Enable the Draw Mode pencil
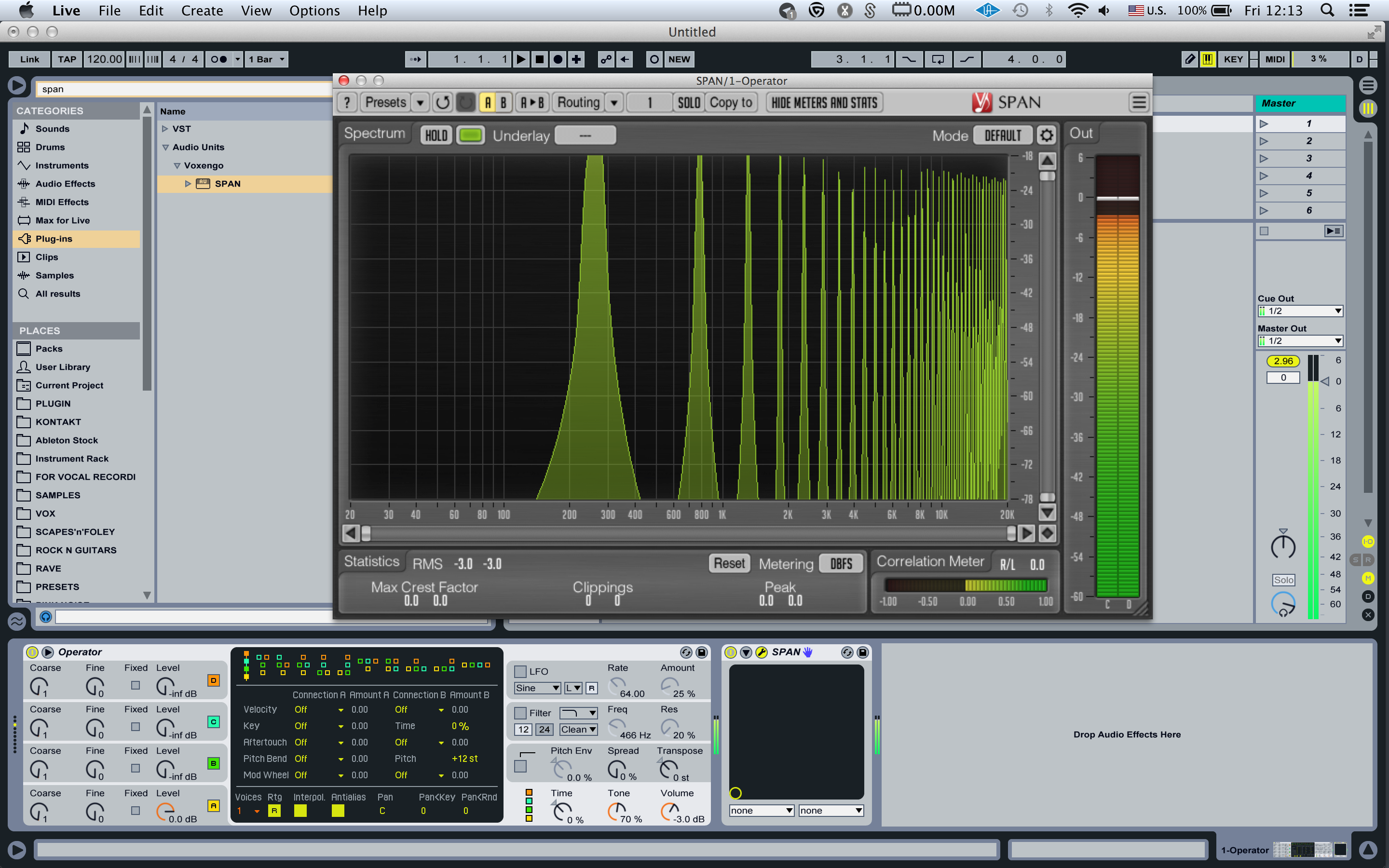This screenshot has height=868, width=1389. coord(1190,59)
